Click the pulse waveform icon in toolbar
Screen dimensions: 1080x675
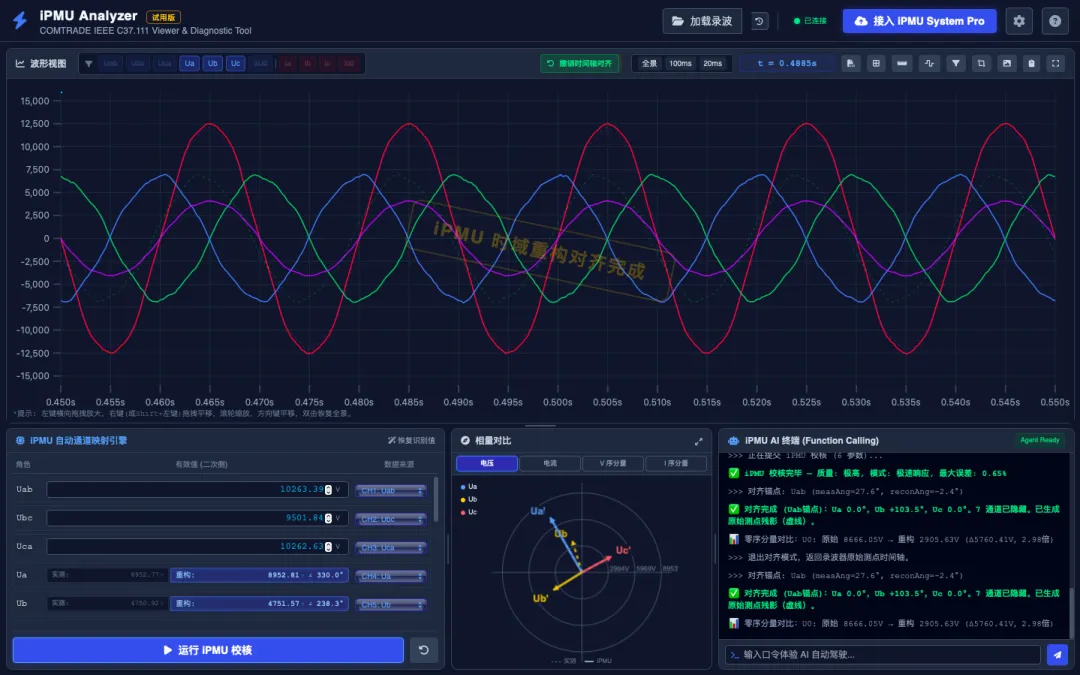[929, 63]
